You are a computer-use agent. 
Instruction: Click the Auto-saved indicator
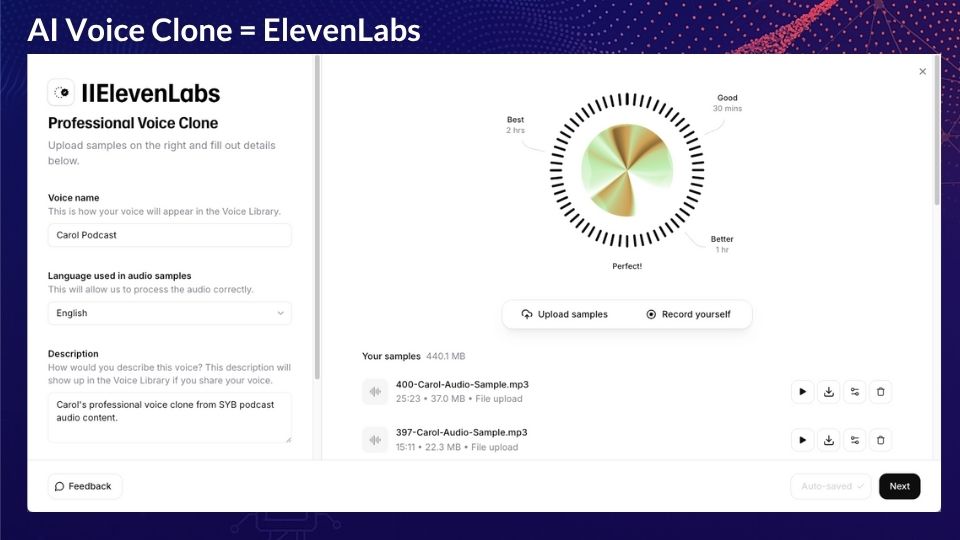831,486
